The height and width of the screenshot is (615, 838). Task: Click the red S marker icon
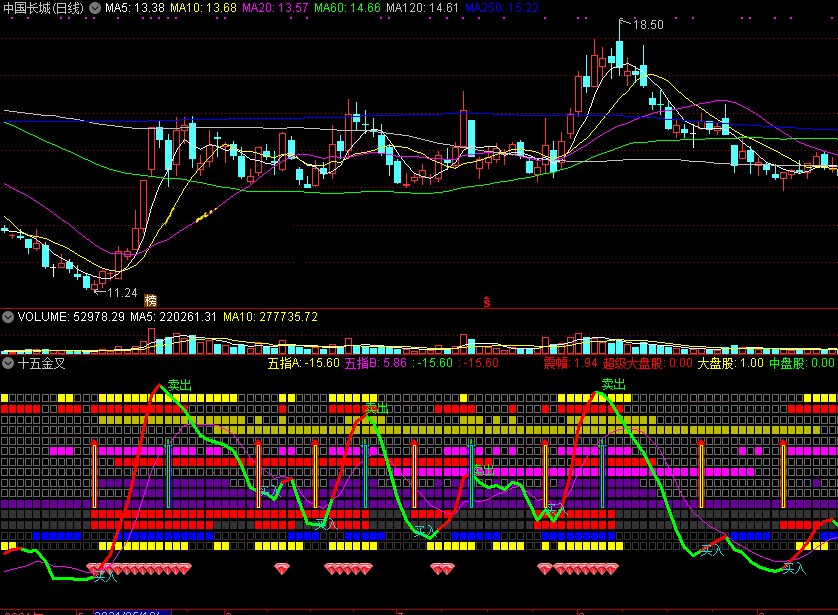[x=487, y=302]
